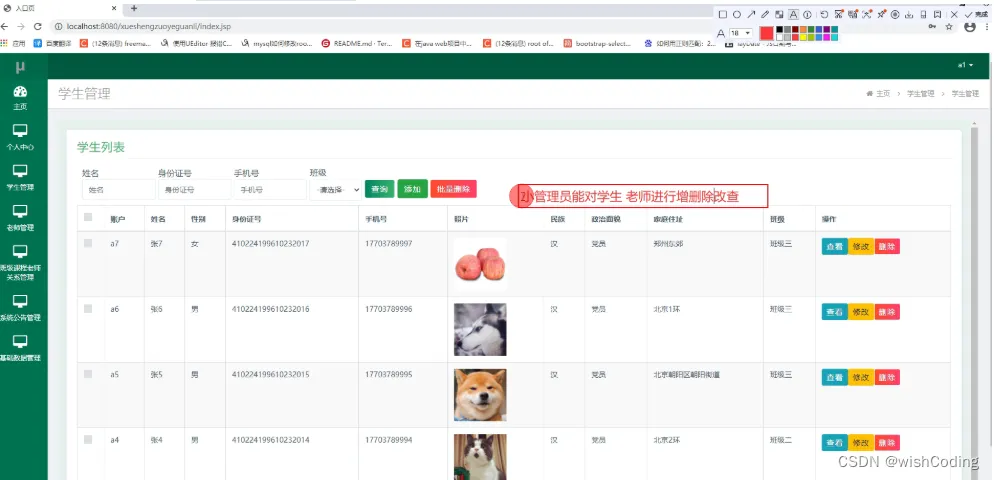Pick the yellow color swatch
The width and height of the screenshot is (994, 480).
(803, 37)
